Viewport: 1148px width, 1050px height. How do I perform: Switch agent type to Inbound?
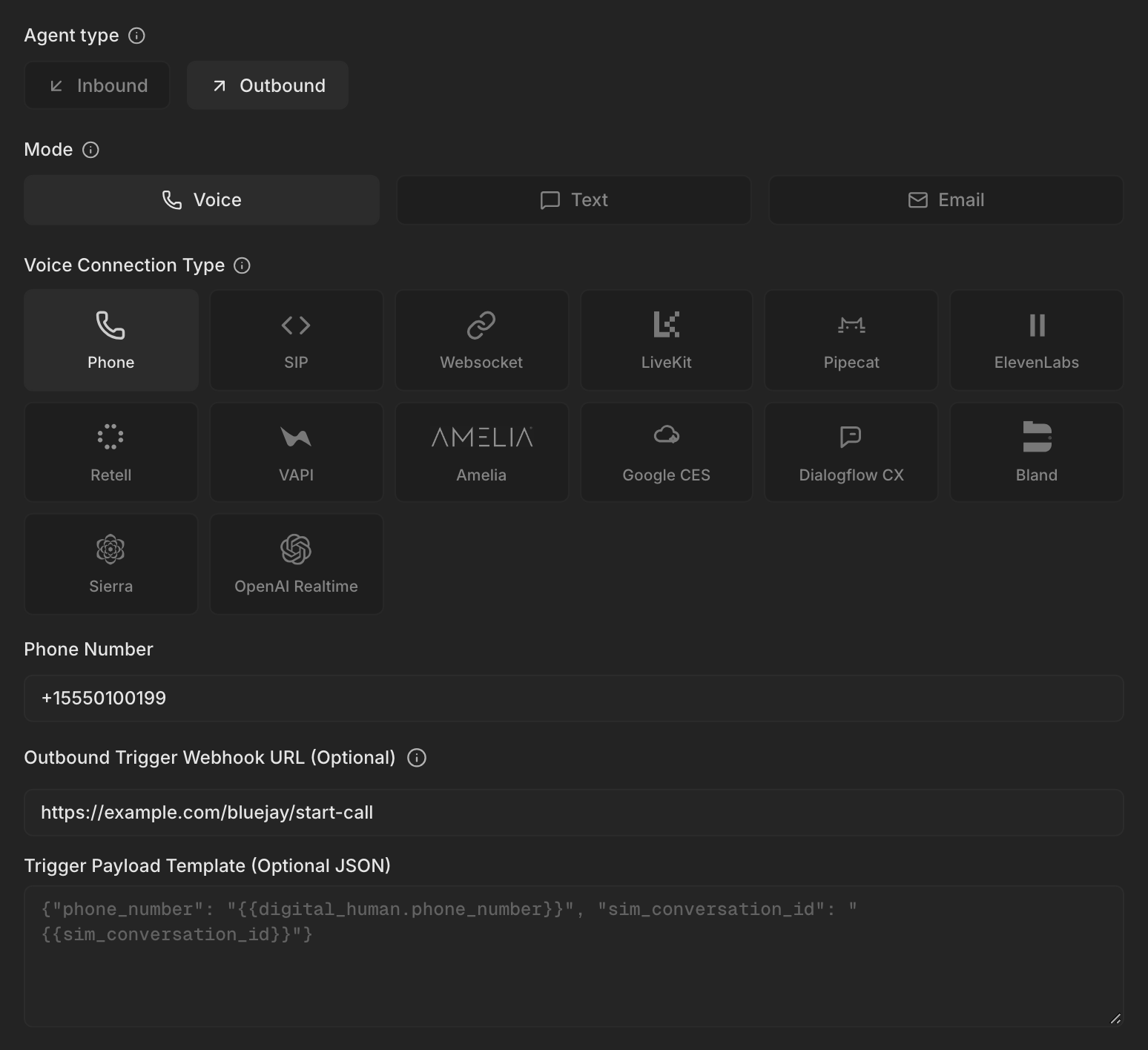(x=97, y=85)
